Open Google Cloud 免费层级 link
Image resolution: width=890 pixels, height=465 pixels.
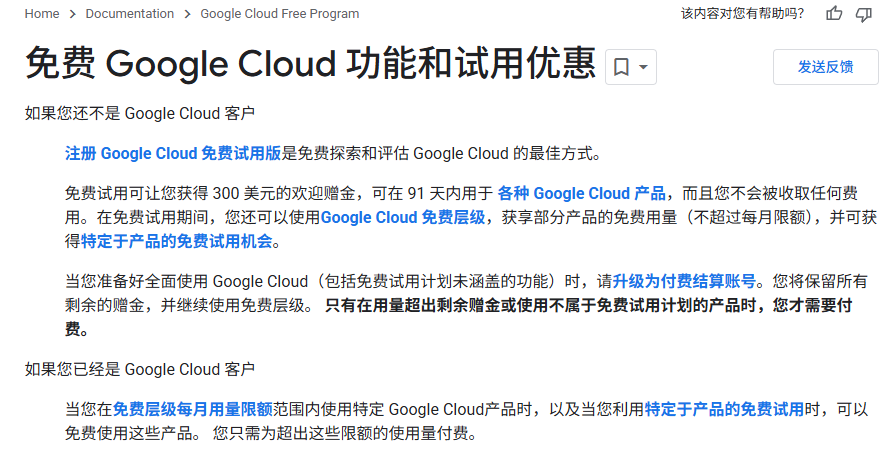pos(403,217)
